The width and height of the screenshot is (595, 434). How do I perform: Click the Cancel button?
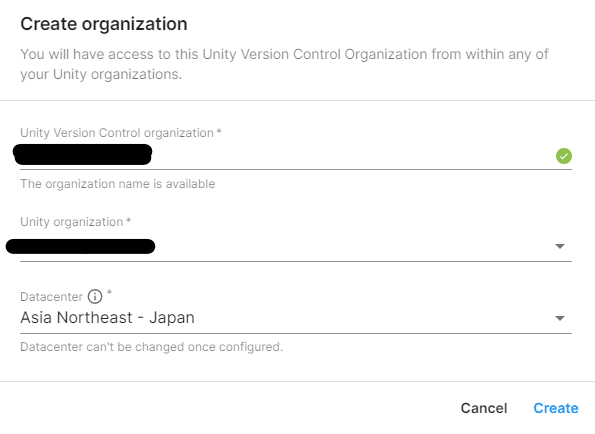pyautogui.click(x=484, y=408)
